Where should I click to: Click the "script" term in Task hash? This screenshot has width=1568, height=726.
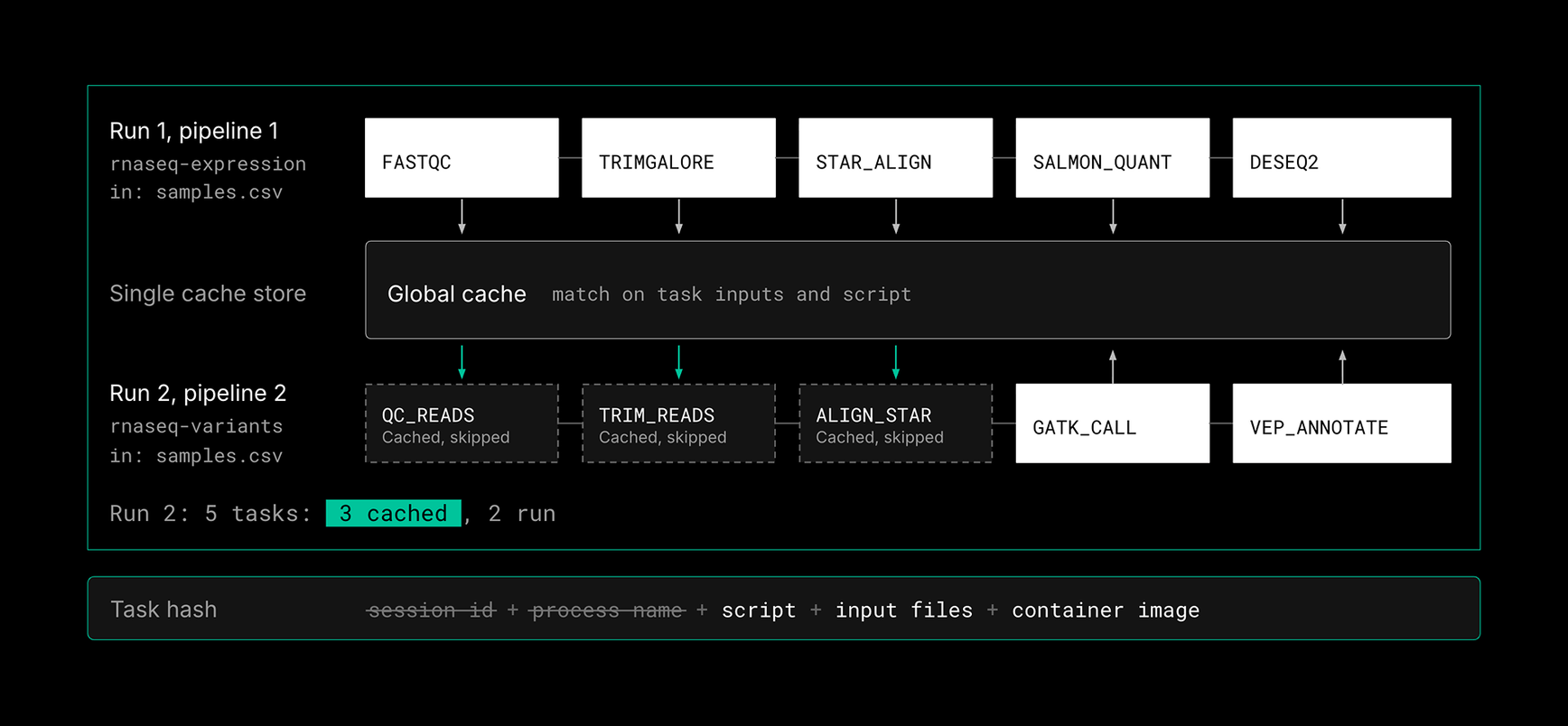click(x=759, y=610)
